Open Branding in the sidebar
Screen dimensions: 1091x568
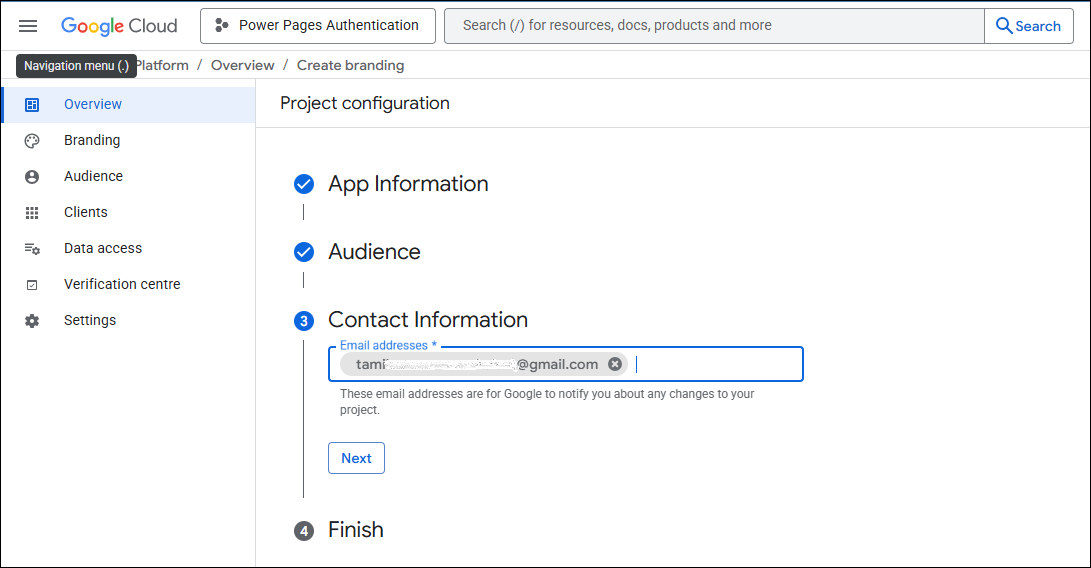pos(129,141)
